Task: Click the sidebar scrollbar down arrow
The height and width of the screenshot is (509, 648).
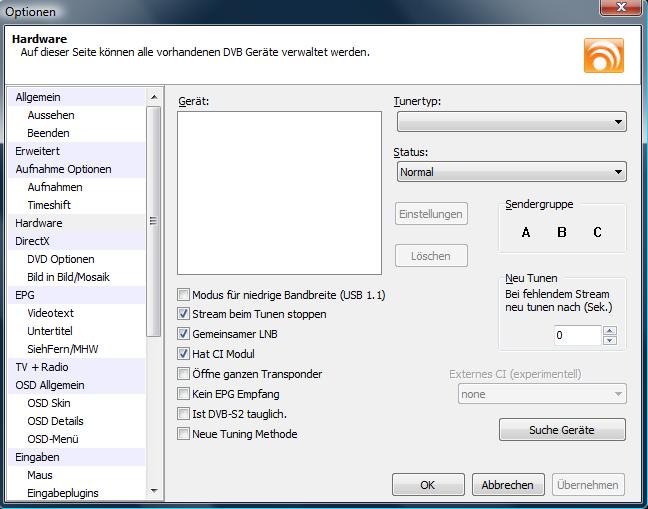Action: [153, 491]
